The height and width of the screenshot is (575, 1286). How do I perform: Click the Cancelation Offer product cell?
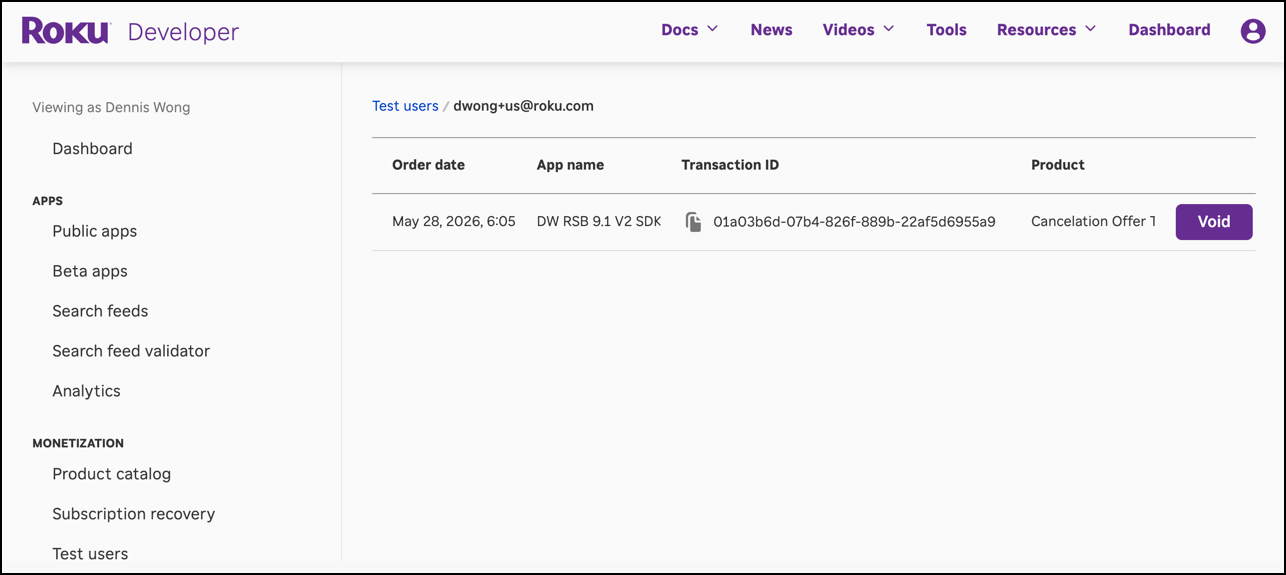(1093, 222)
